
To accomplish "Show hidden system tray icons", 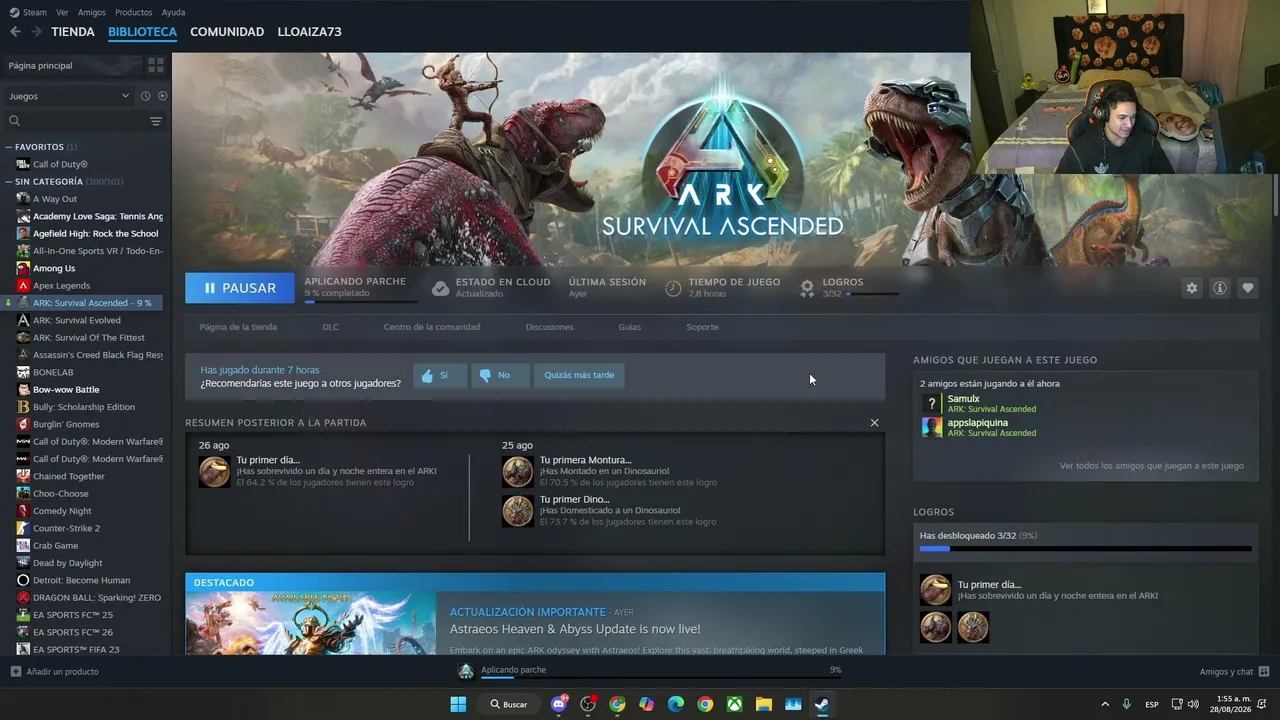I will pos(1105,704).
